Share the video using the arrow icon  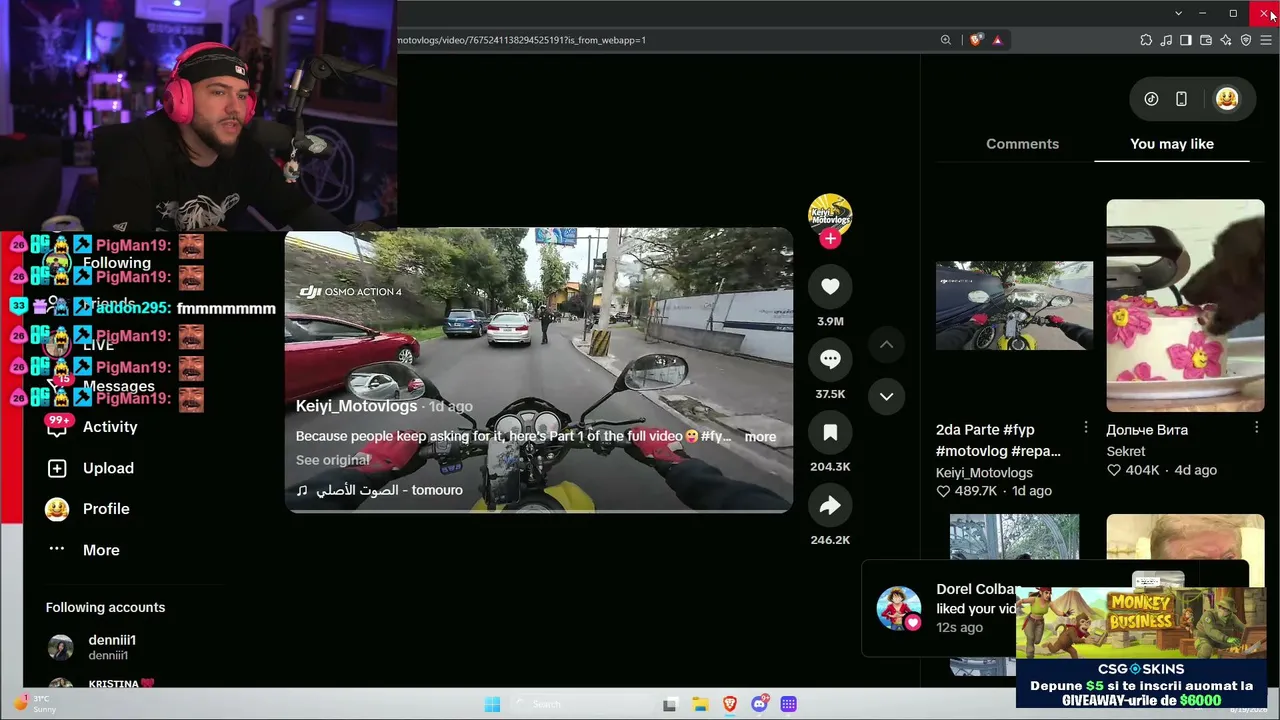[830, 506]
